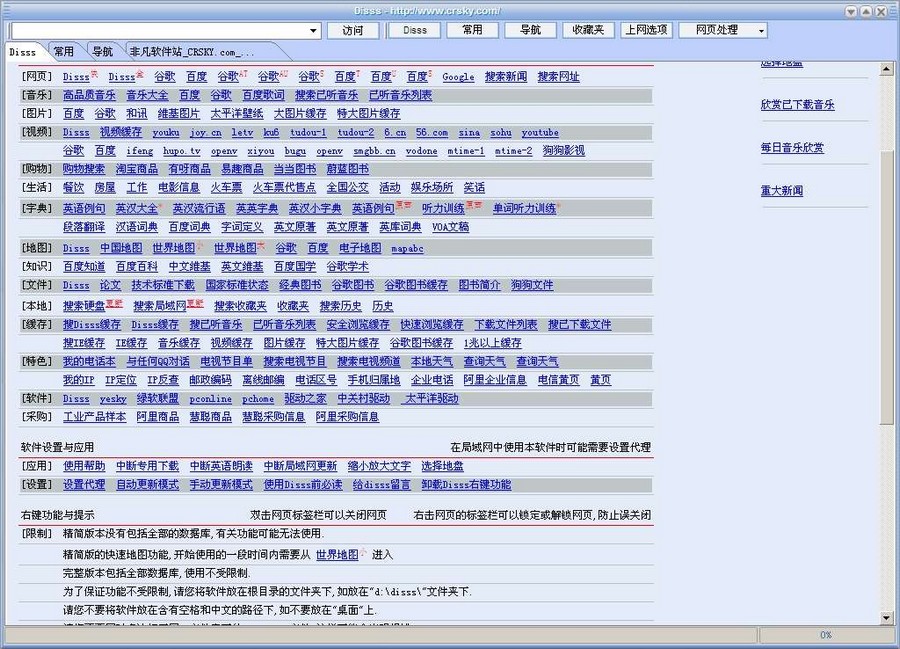Switch to the 导航 tab
900x649 pixels.
click(102, 52)
